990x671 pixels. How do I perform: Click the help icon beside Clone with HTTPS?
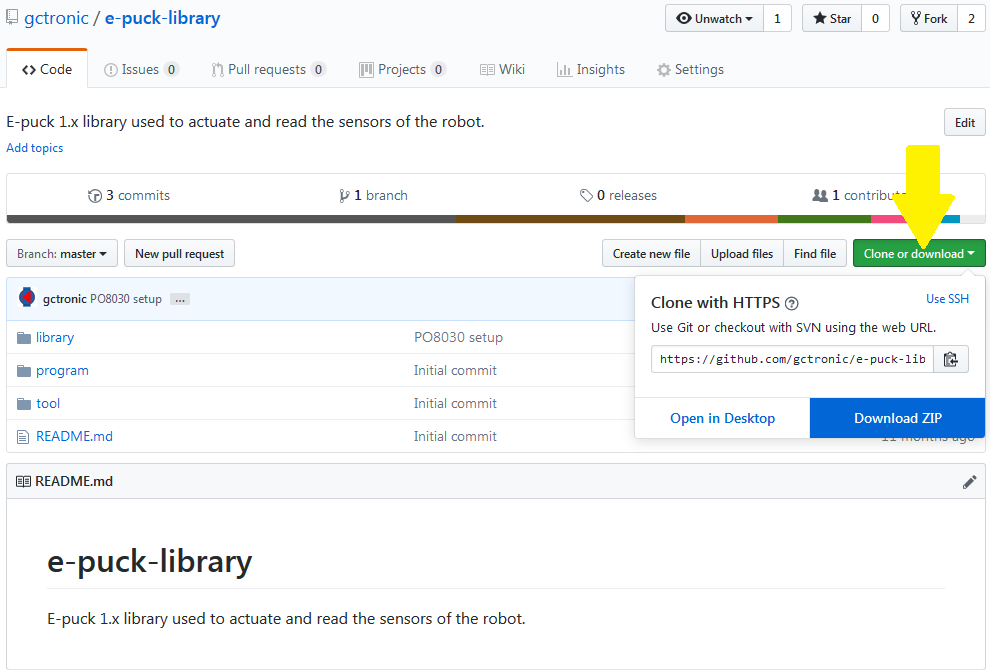792,304
